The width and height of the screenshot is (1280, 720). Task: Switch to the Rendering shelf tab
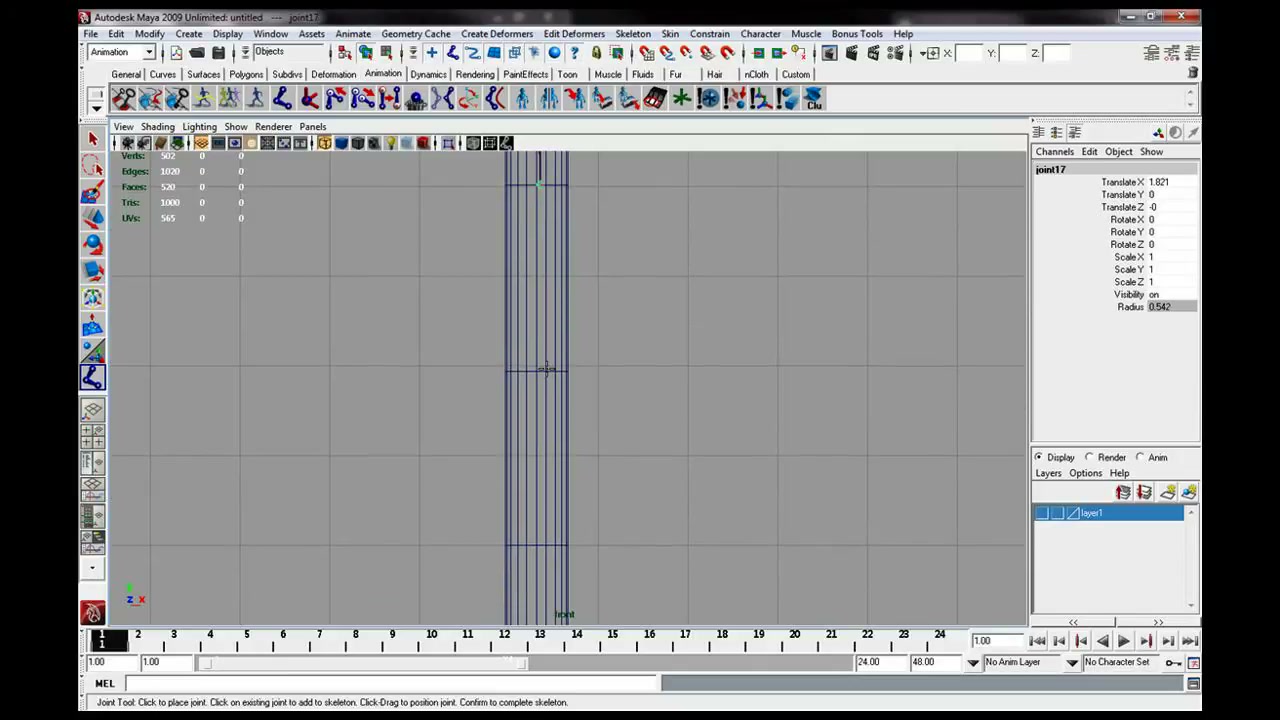click(x=475, y=75)
